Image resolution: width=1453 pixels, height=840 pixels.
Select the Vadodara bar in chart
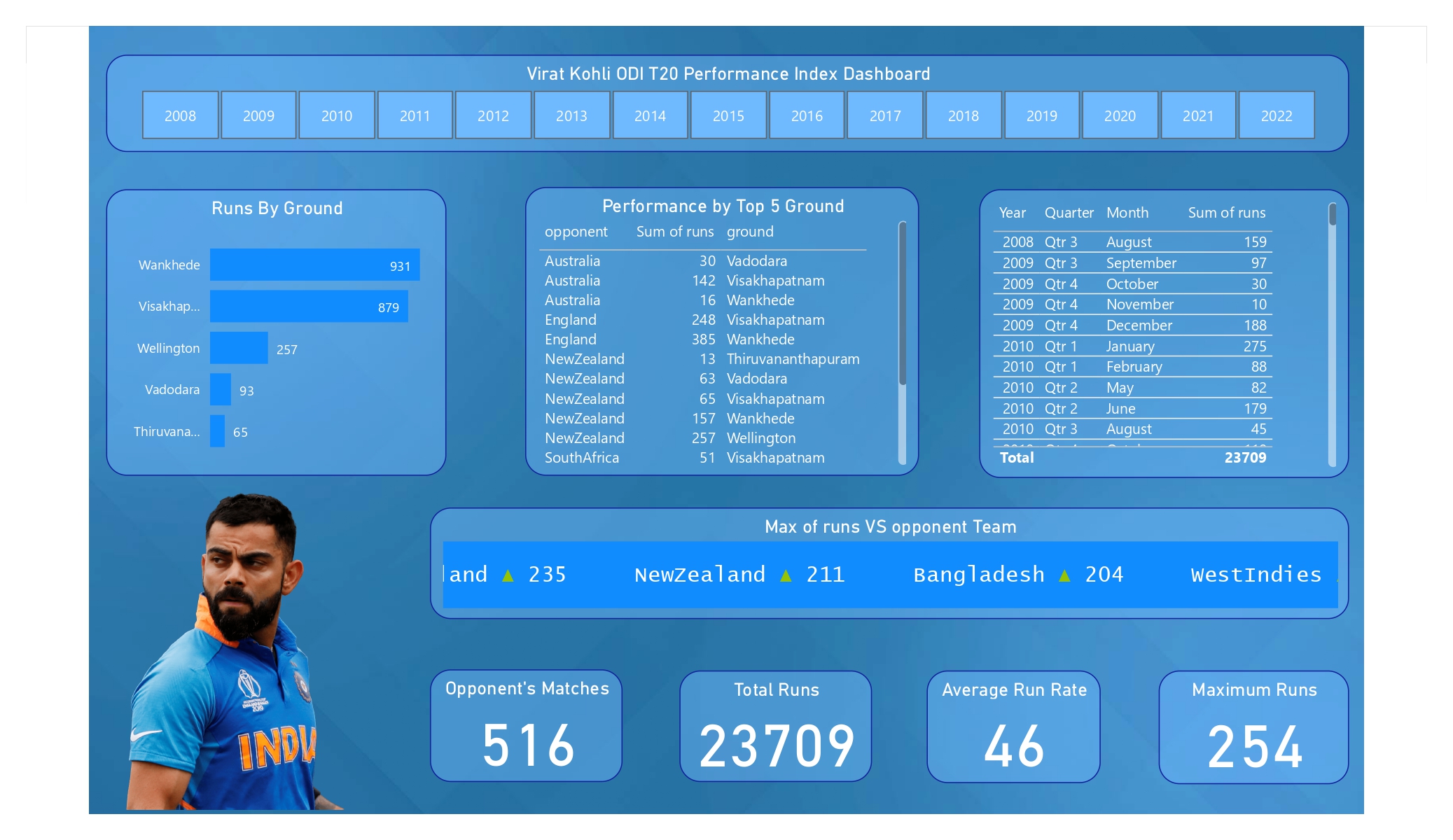pyautogui.click(x=221, y=389)
